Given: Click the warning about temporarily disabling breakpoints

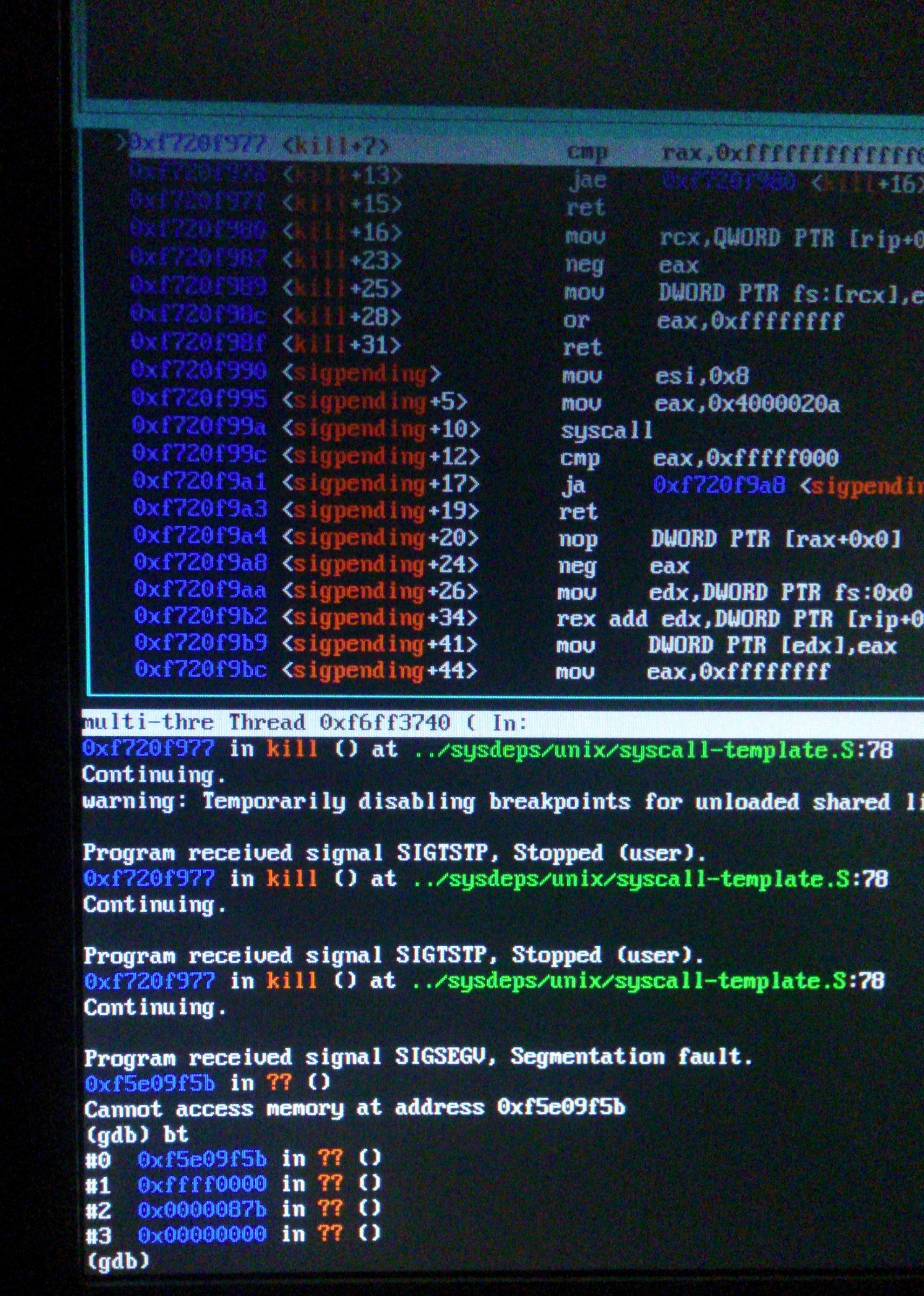Looking at the screenshot, I should tap(501, 801).
